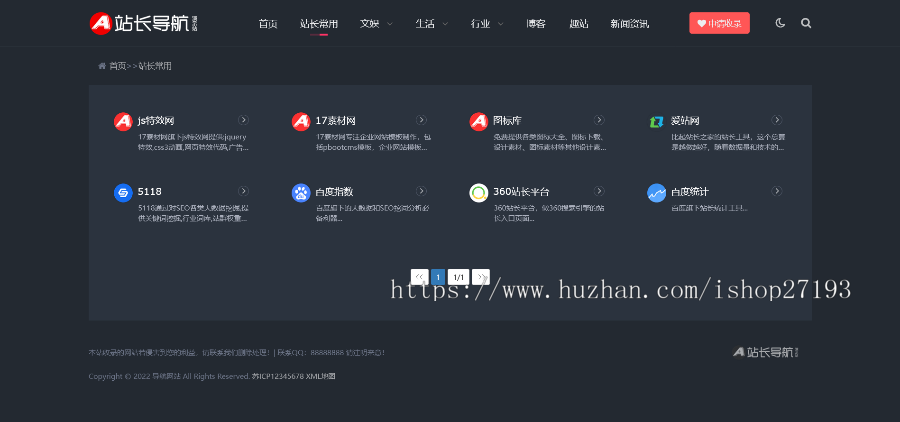900x422 pixels.
Task: Click the 站长导航 logo in header
Action: point(144,24)
